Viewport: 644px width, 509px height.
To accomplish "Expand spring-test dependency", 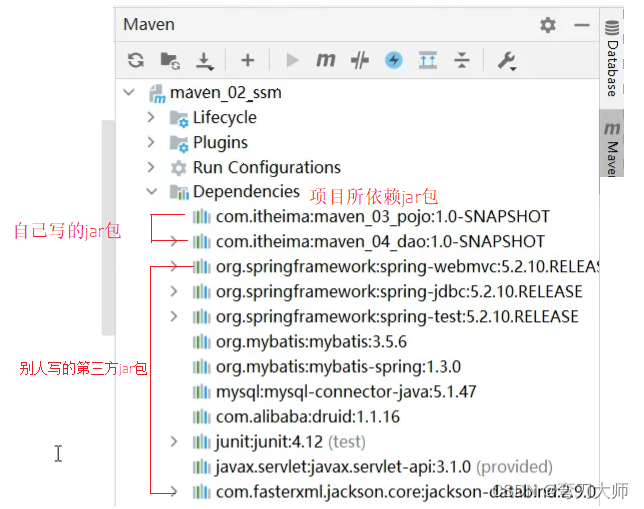I will [x=174, y=316].
